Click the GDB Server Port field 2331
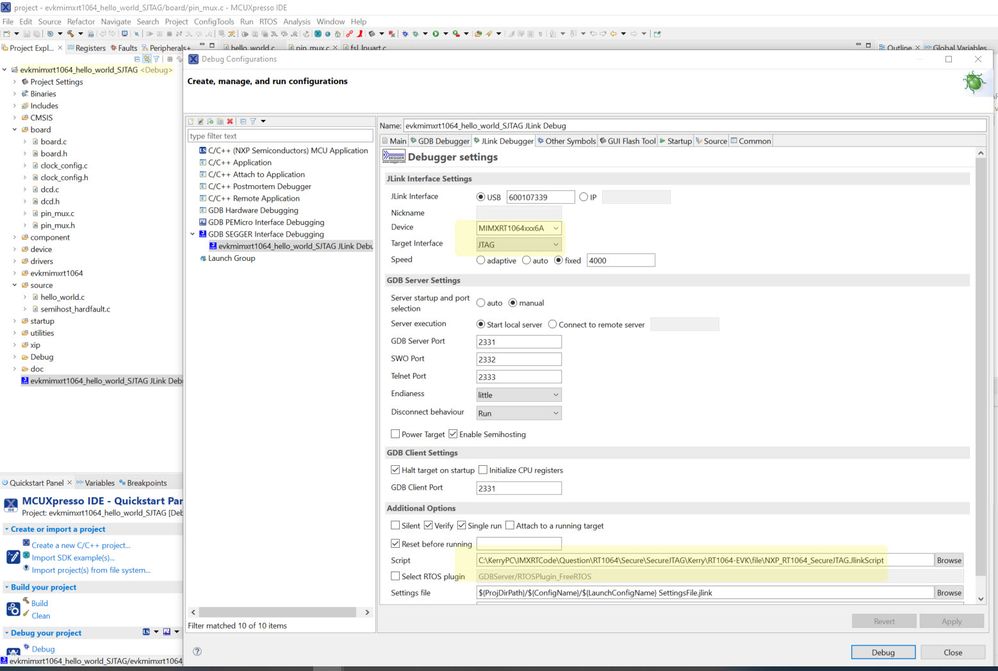 point(519,342)
